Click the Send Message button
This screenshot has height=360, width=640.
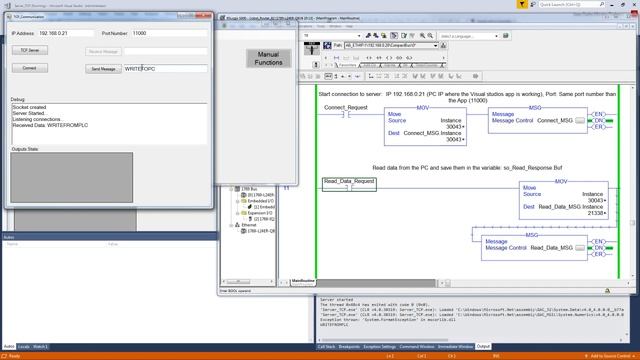point(103,69)
